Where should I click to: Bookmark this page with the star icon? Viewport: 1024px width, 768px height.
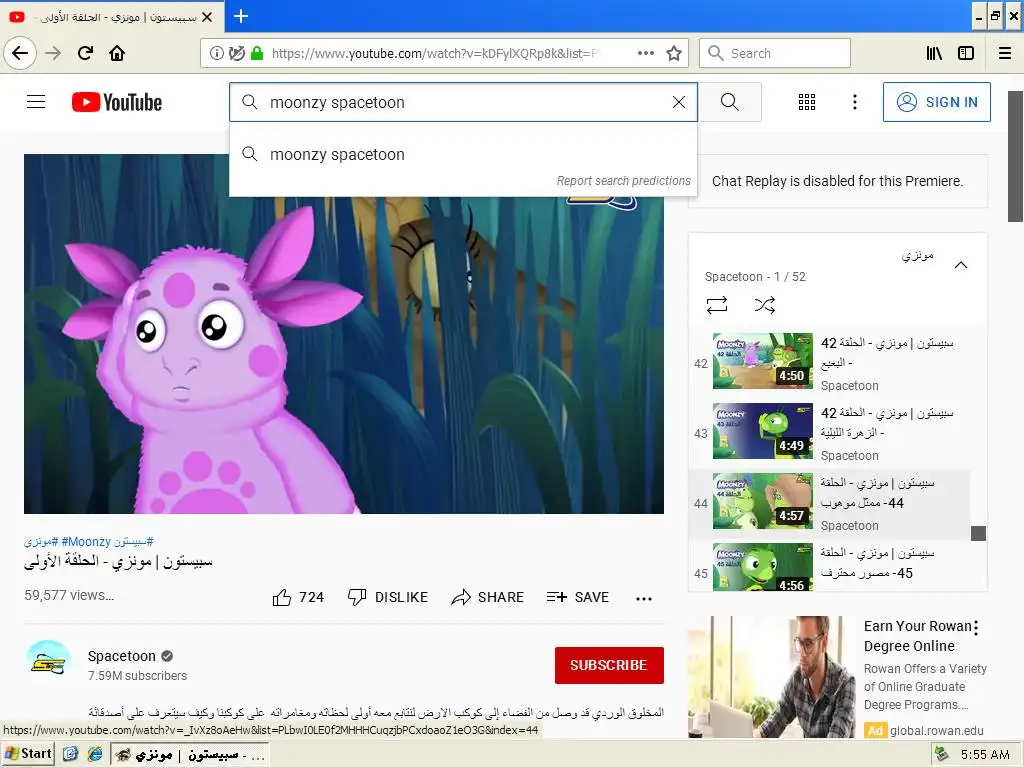[x=674, y=54]
